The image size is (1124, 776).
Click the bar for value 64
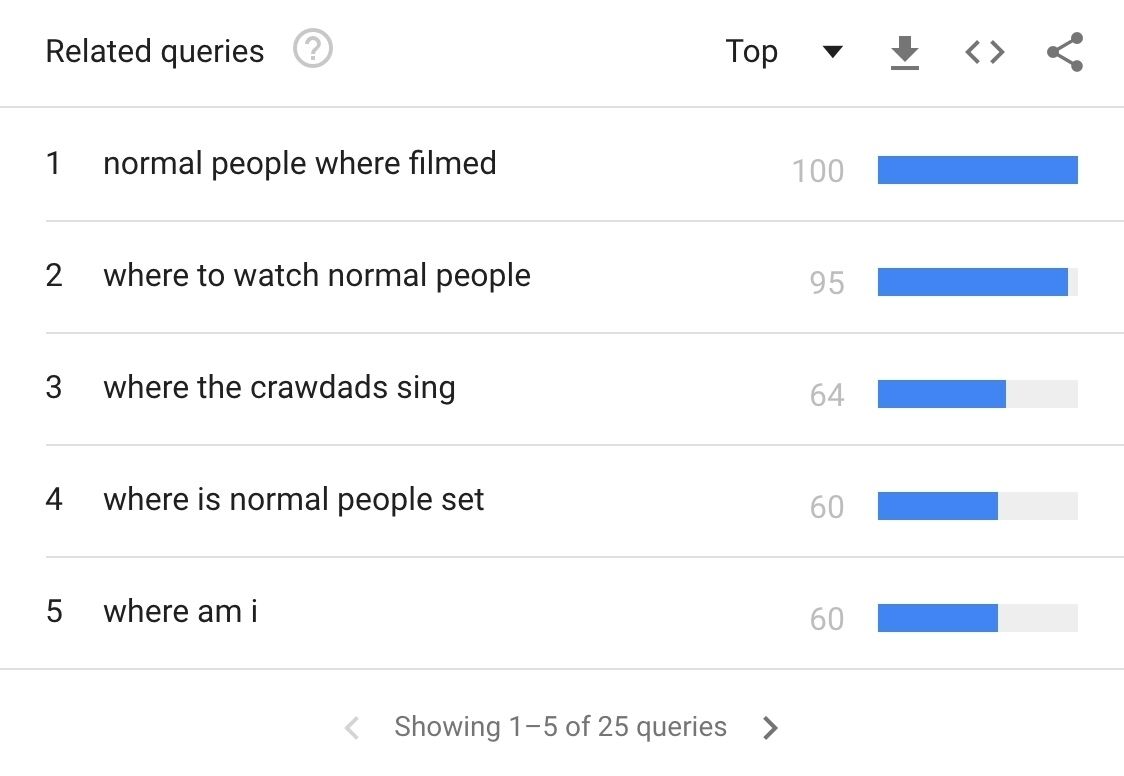(x=941, y=394)
